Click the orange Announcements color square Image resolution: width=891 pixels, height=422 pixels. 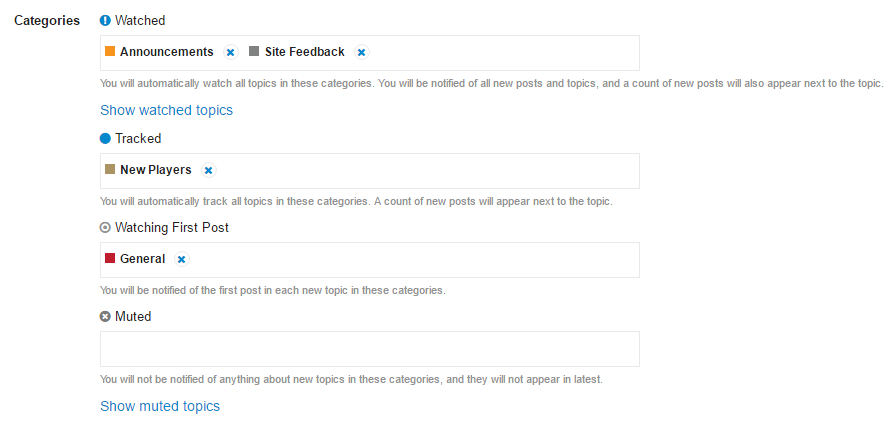pyautogui.click(x=110, y=51)
